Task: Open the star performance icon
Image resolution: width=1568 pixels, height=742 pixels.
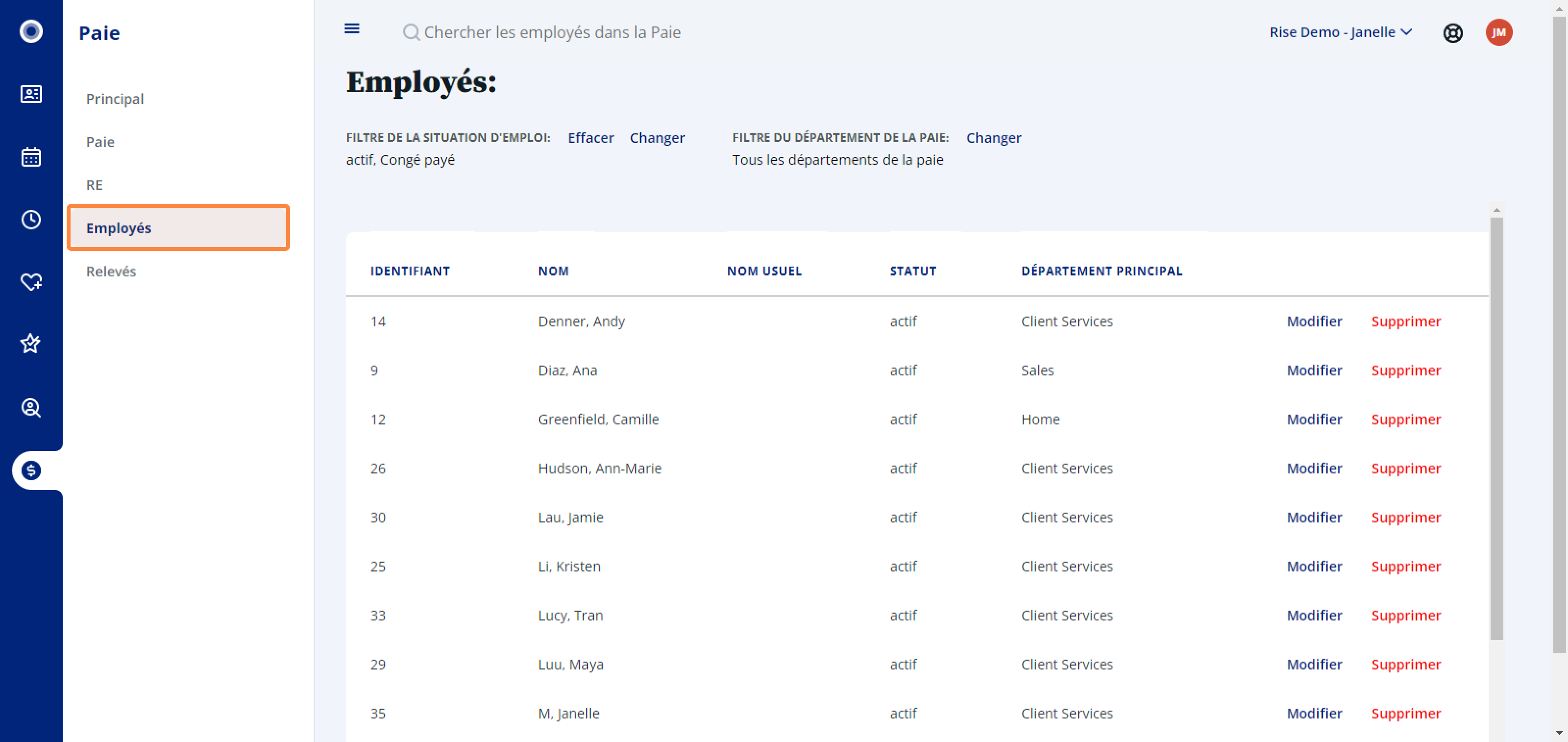Action: coord(31,344)
